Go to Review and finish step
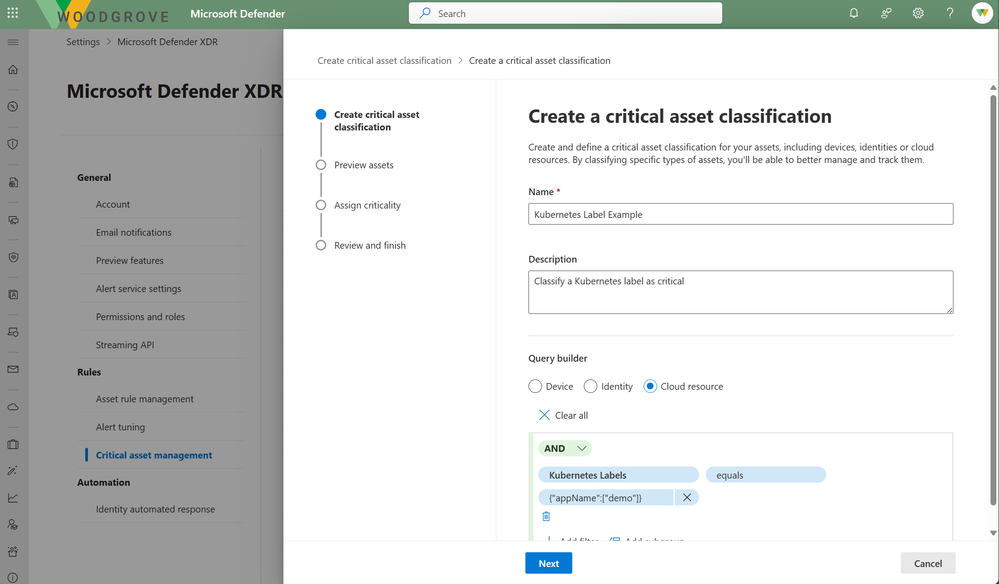 tap(370, 245)
